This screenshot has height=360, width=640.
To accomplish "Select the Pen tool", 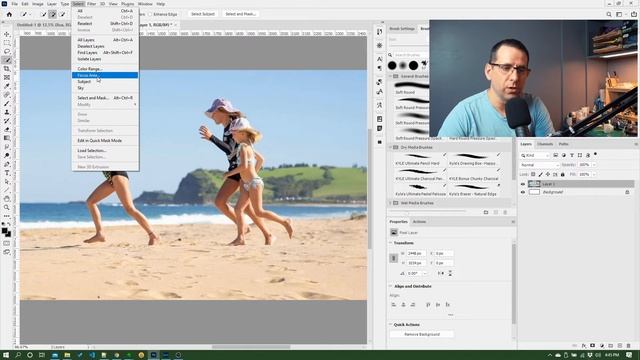I will click(x=7, y=164).
